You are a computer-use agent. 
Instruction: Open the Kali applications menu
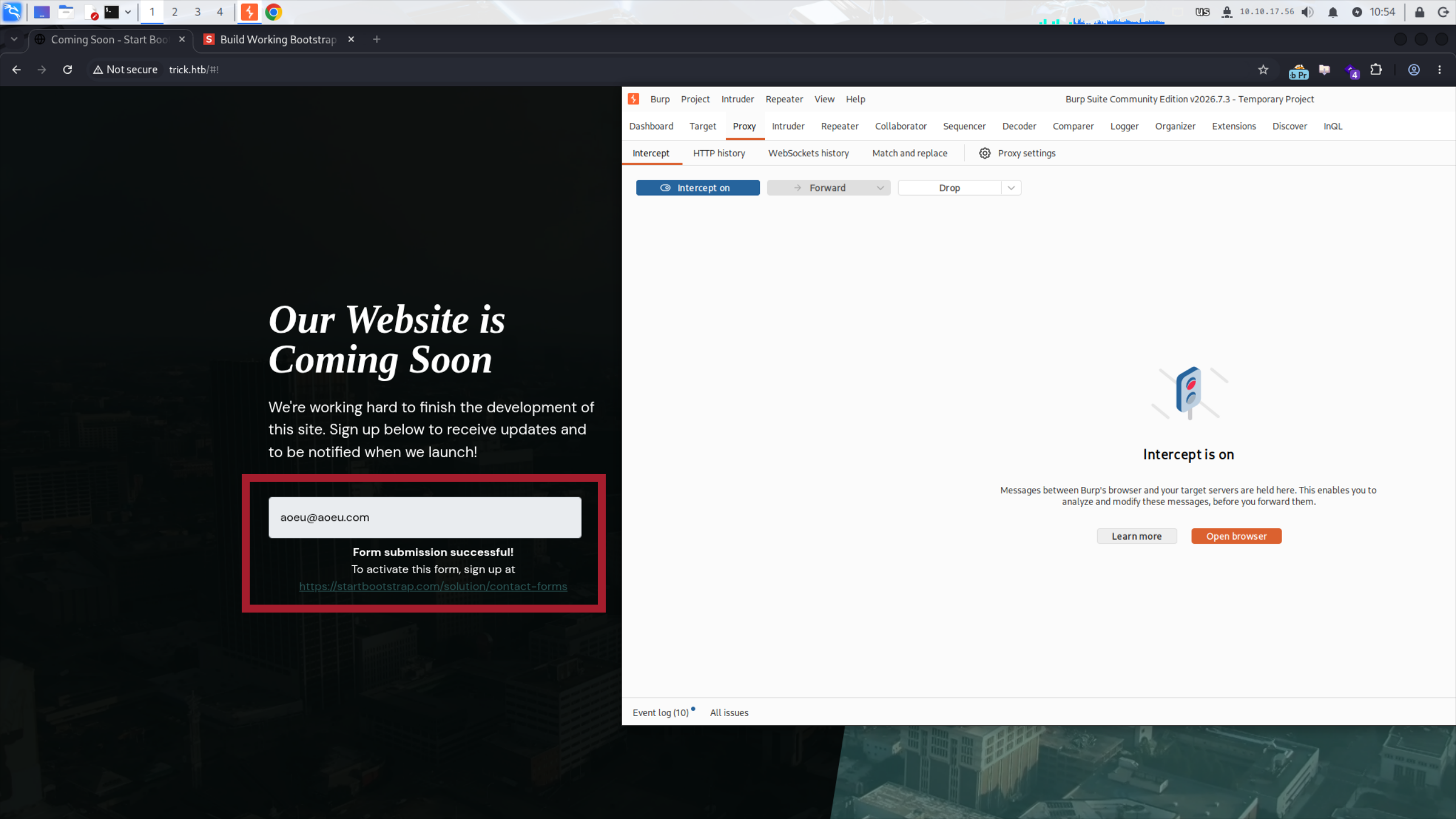click(12, 12)
